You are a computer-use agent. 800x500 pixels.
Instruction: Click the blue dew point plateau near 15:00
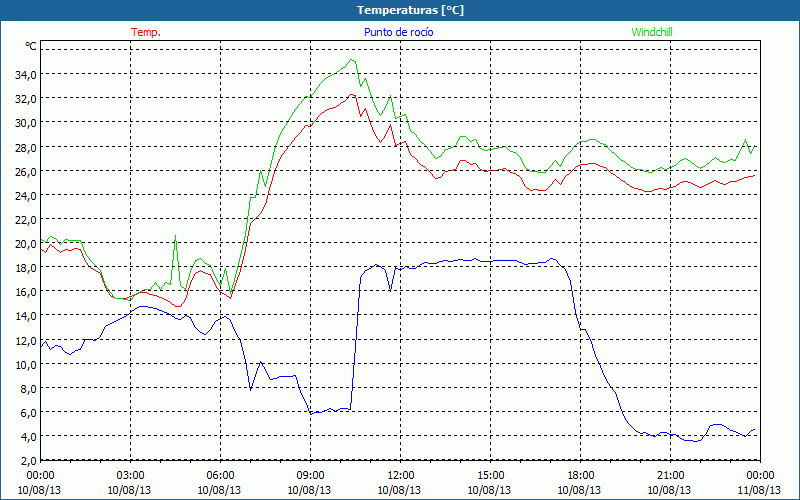pos(490,261)
